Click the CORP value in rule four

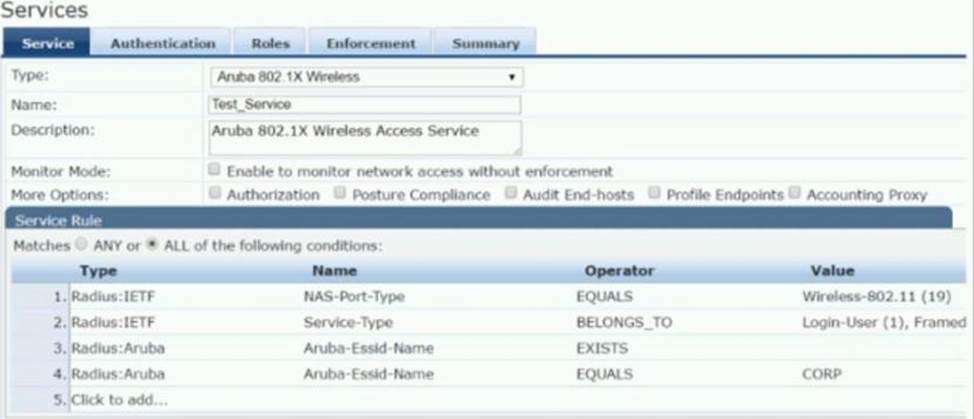click(822, 374)
